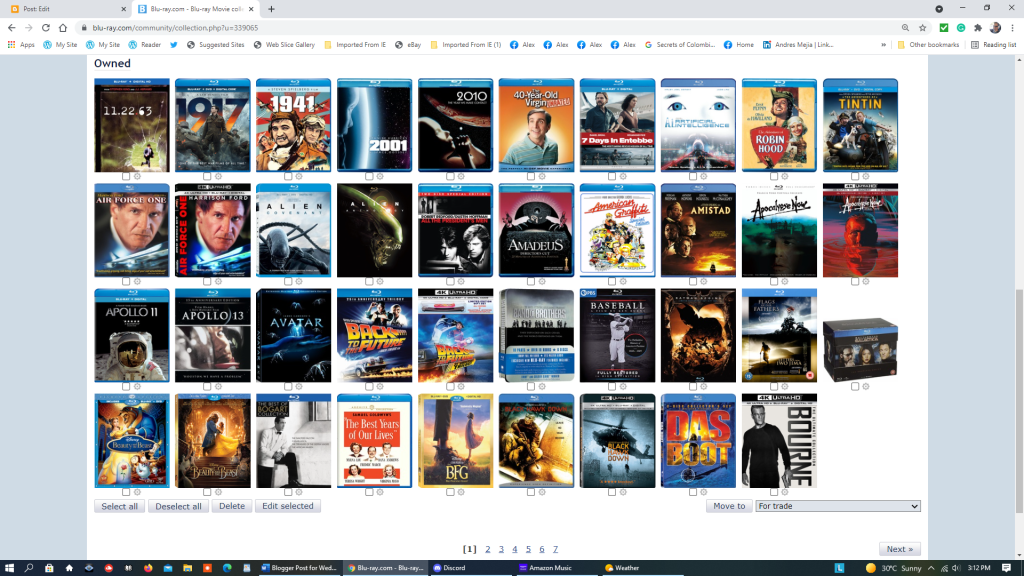The image size is (1024, 576).
Task: Click the gear icon under Das Boot
Action: [704, 491]
